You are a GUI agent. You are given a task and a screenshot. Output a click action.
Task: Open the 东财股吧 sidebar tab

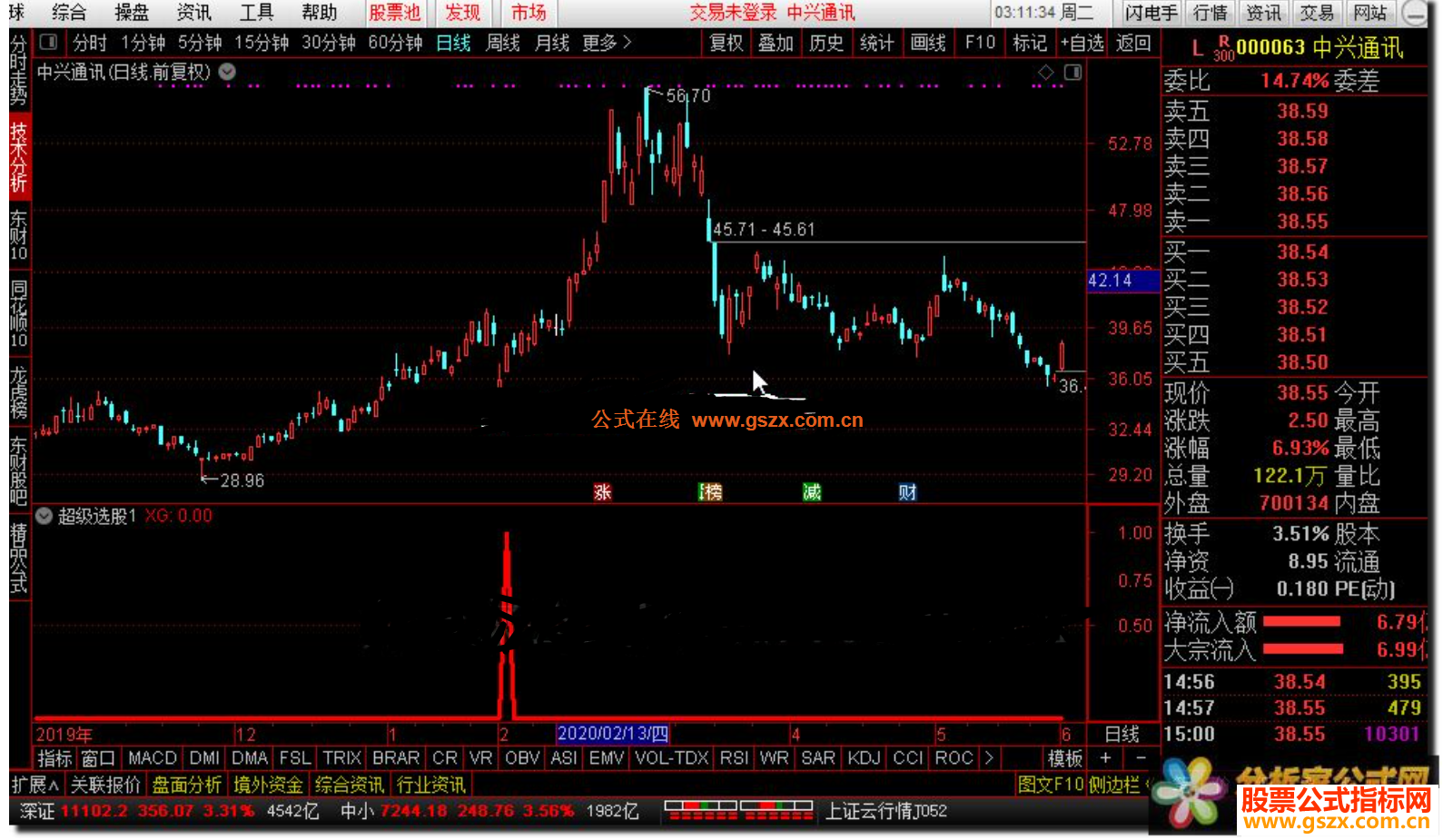19,469
